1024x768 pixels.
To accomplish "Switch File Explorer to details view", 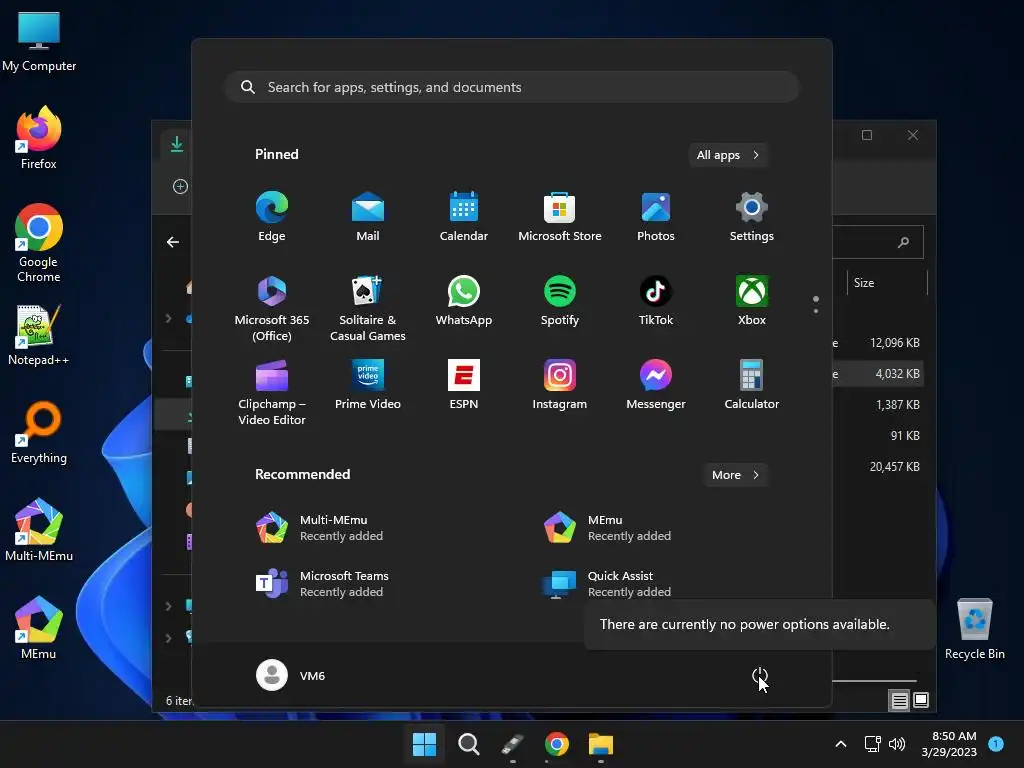I will pyautogui.click(x=899, y=700).
